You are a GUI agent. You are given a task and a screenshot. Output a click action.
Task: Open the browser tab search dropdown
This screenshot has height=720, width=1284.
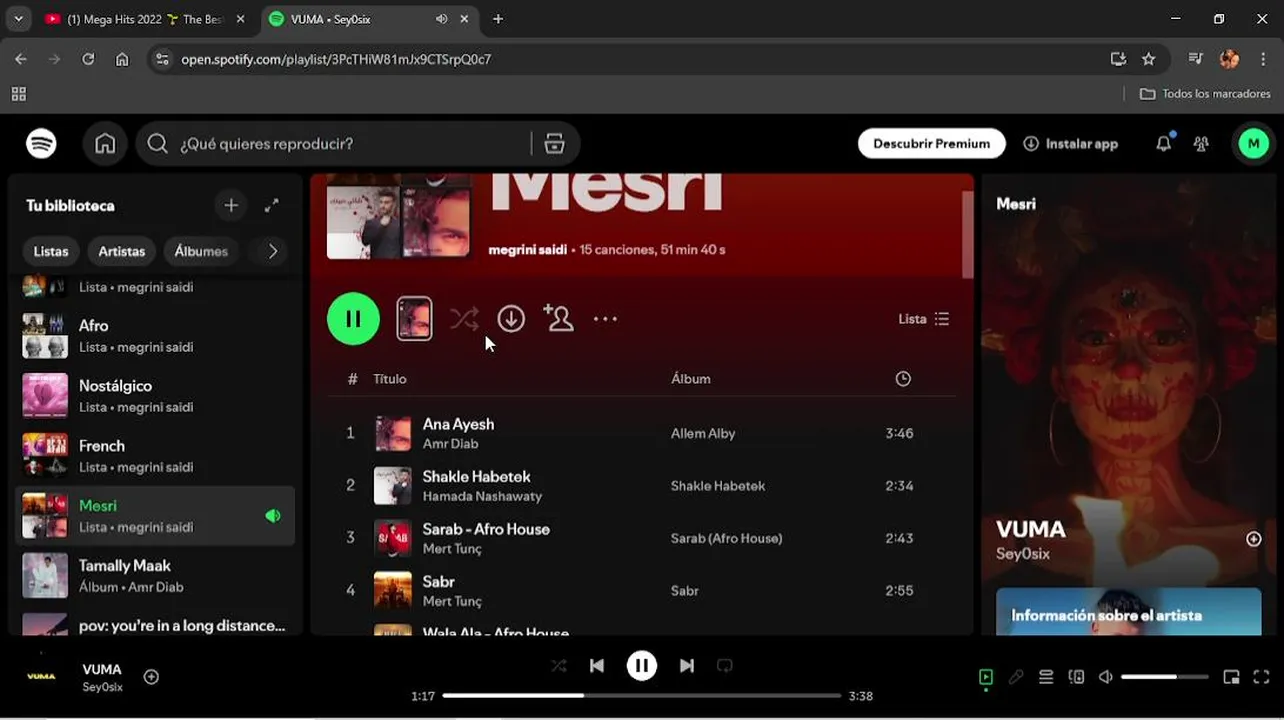18,19
